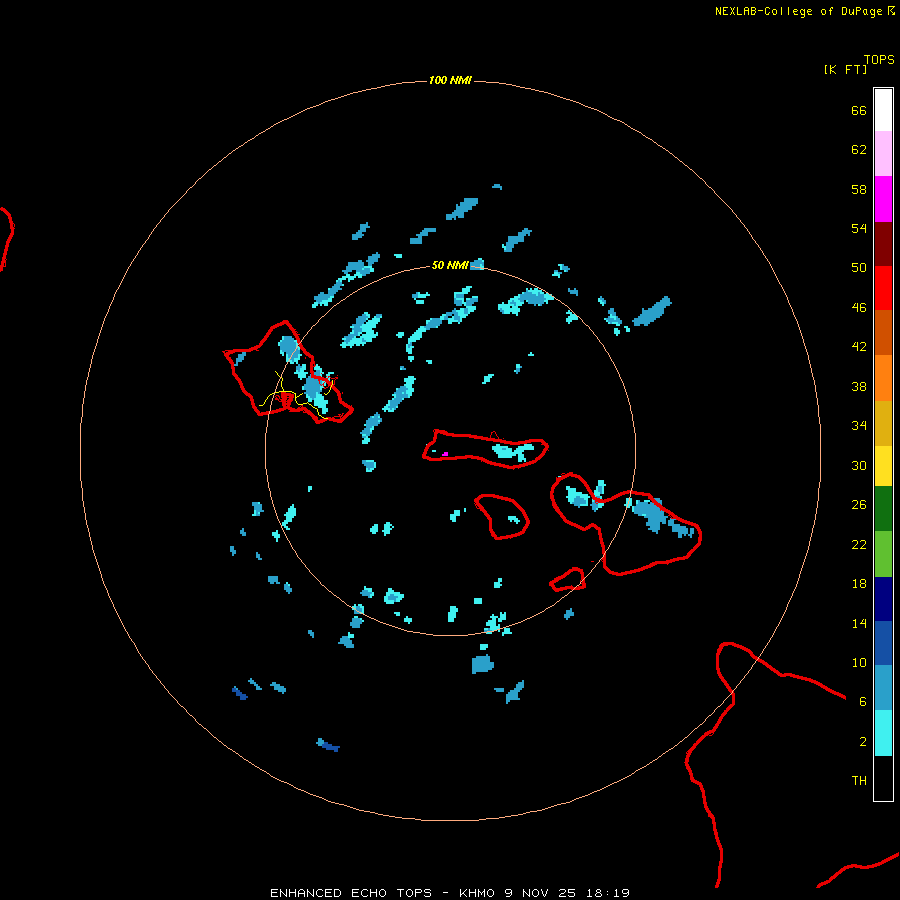Select the legend value 62

tap(859, 149)
